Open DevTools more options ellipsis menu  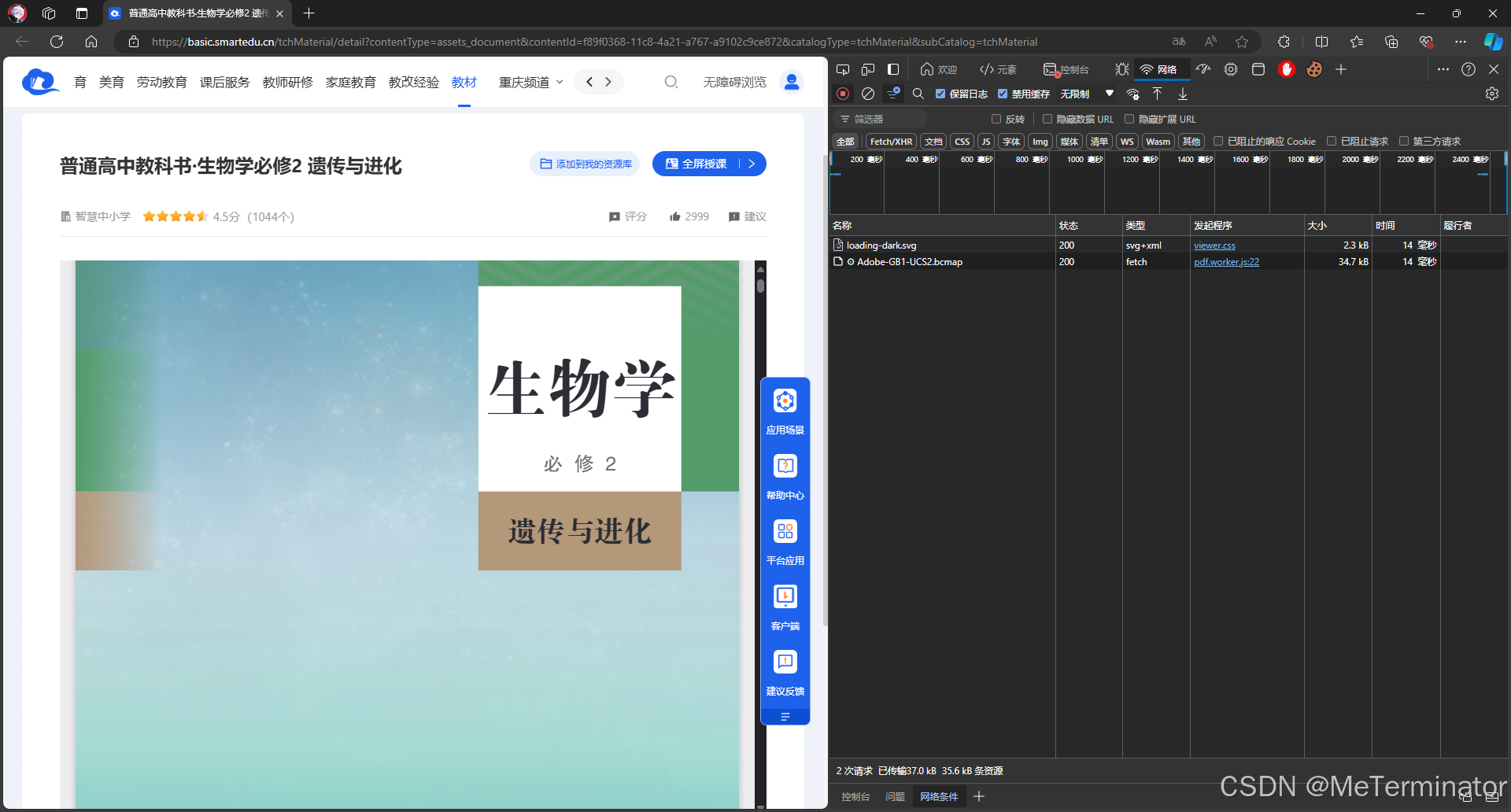1443,69
